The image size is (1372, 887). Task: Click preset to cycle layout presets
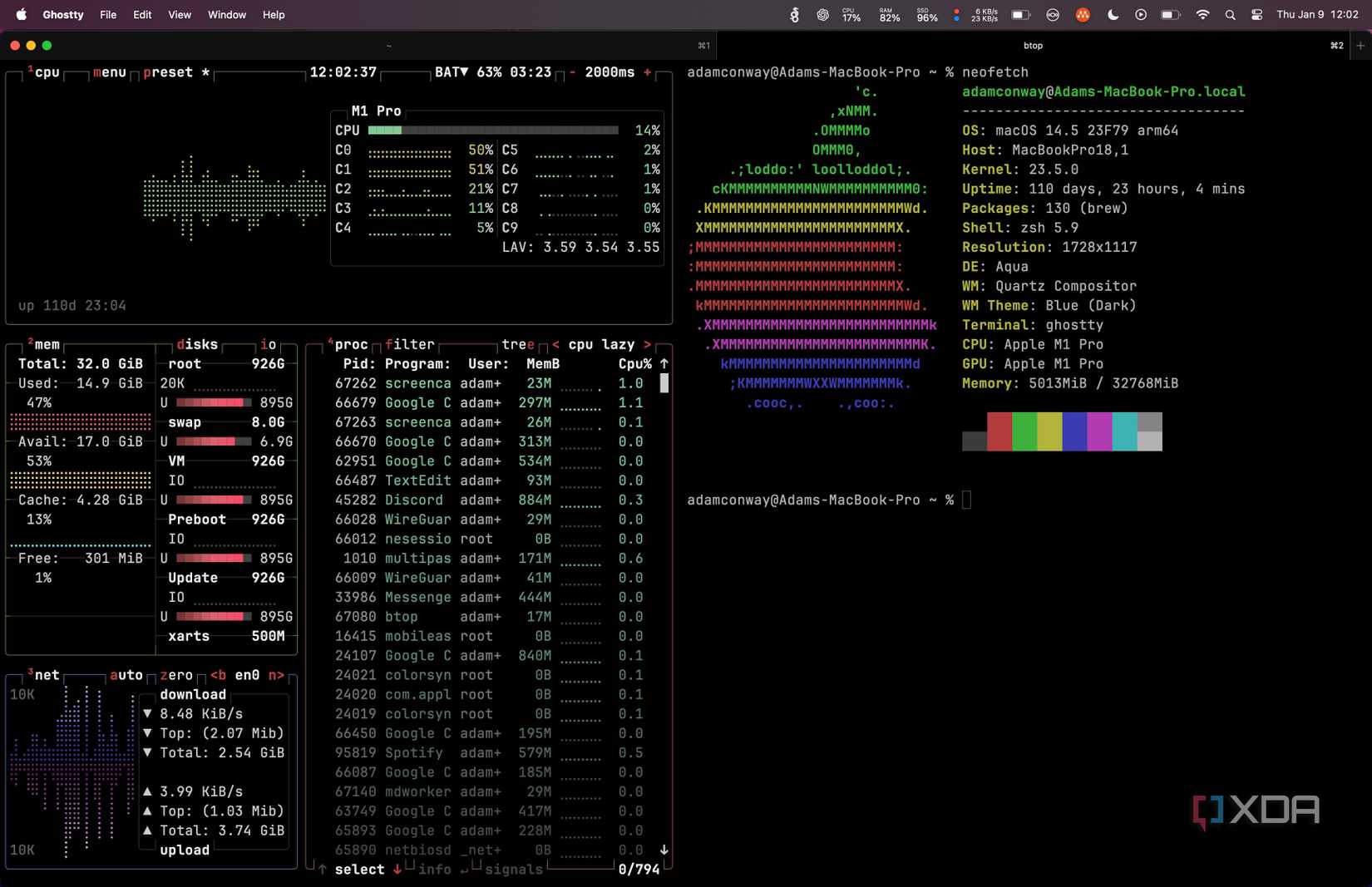click(x=166, y=72)
